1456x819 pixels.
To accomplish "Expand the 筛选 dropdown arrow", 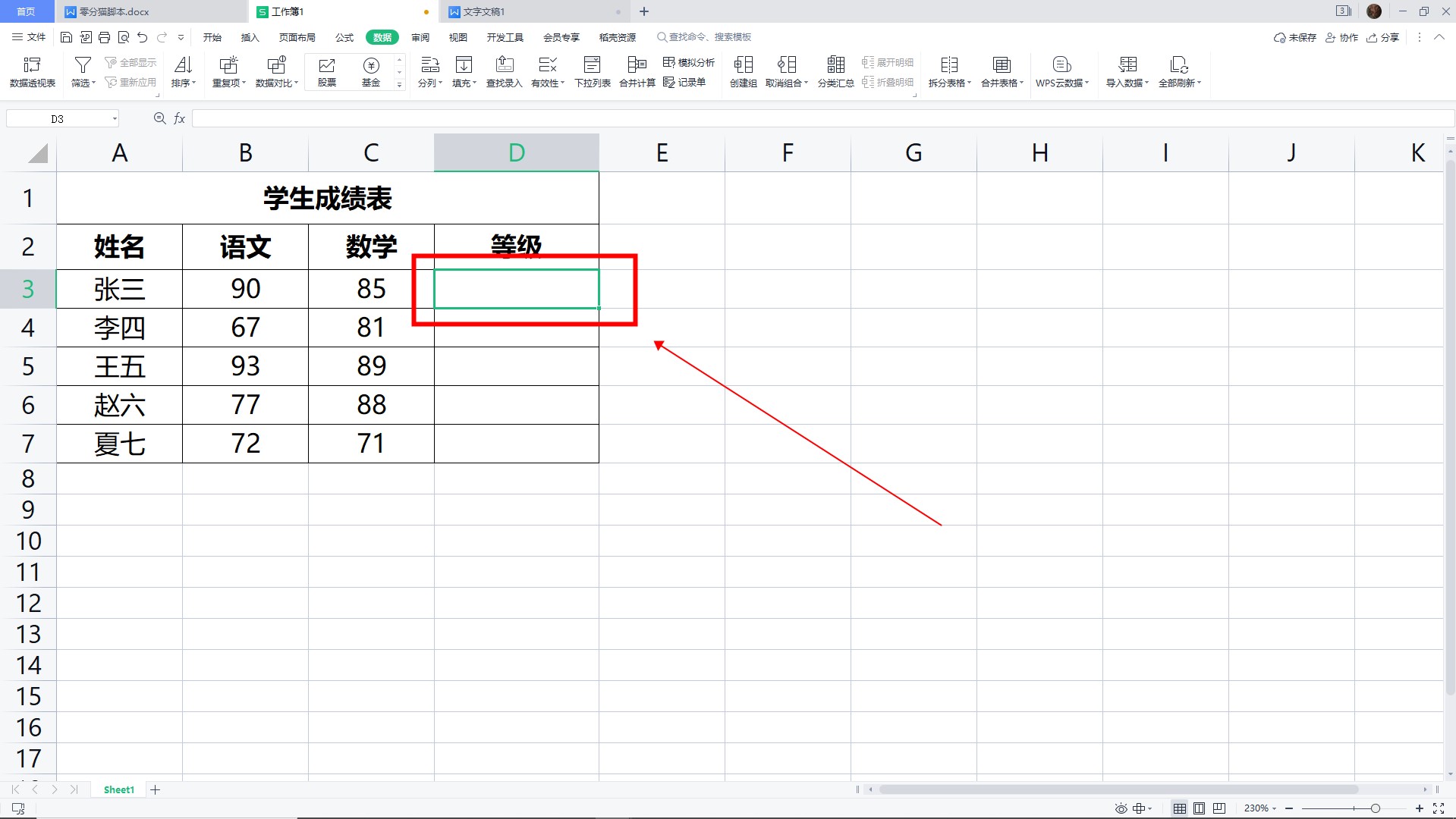I will coord(93,83).
